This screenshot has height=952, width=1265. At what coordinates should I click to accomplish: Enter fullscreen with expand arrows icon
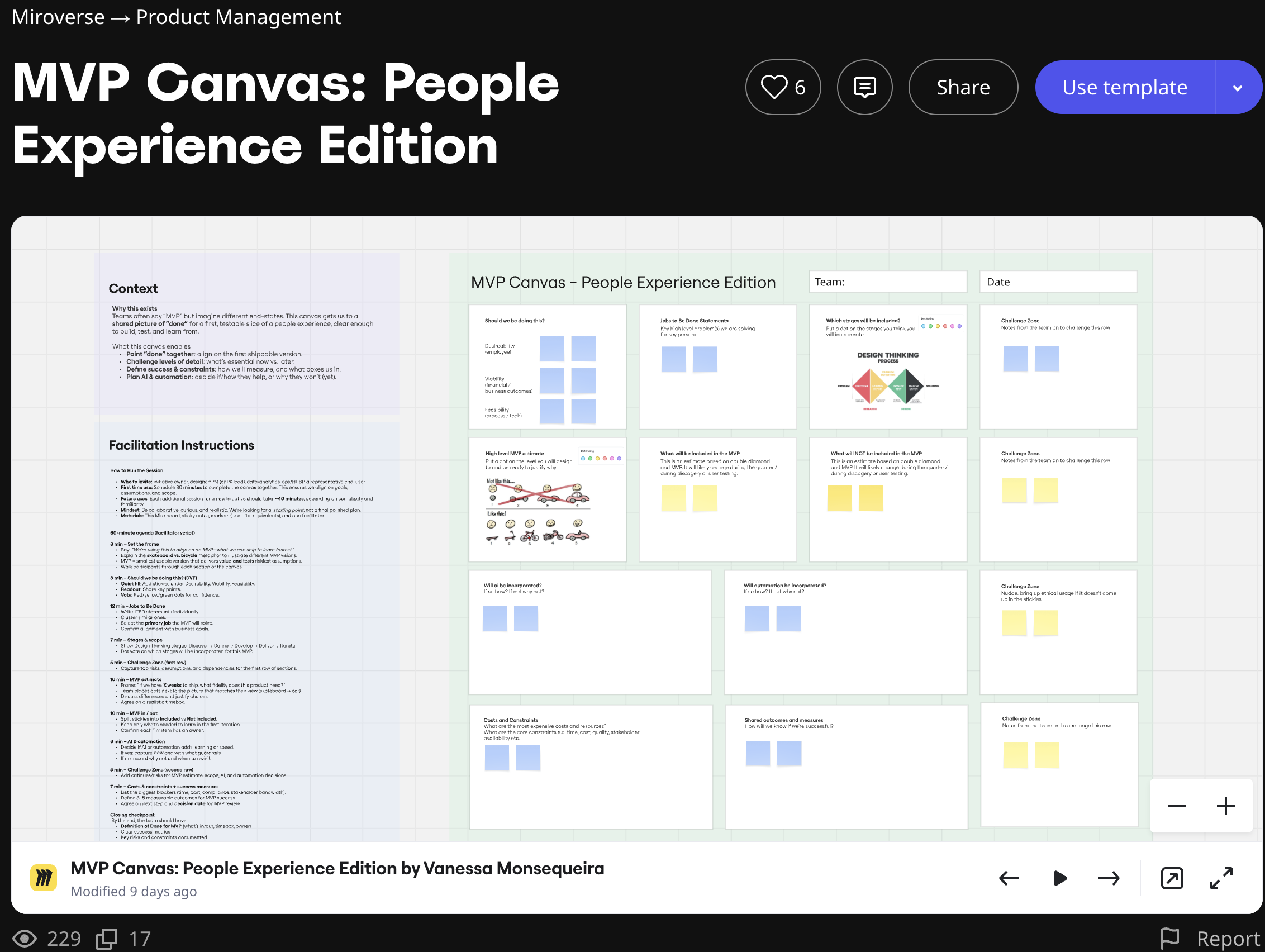(1221, 878)
